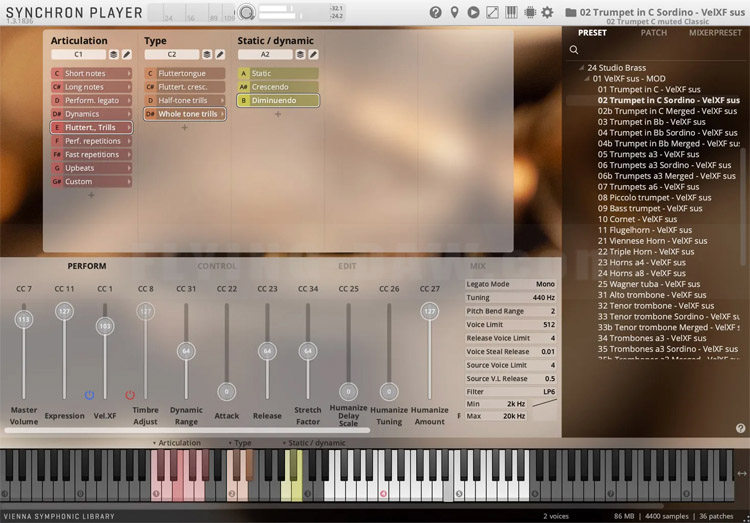This screenshot has width=750, height=523.
Task: Expand the Perform. legato articulation
Action: [129, 100]
